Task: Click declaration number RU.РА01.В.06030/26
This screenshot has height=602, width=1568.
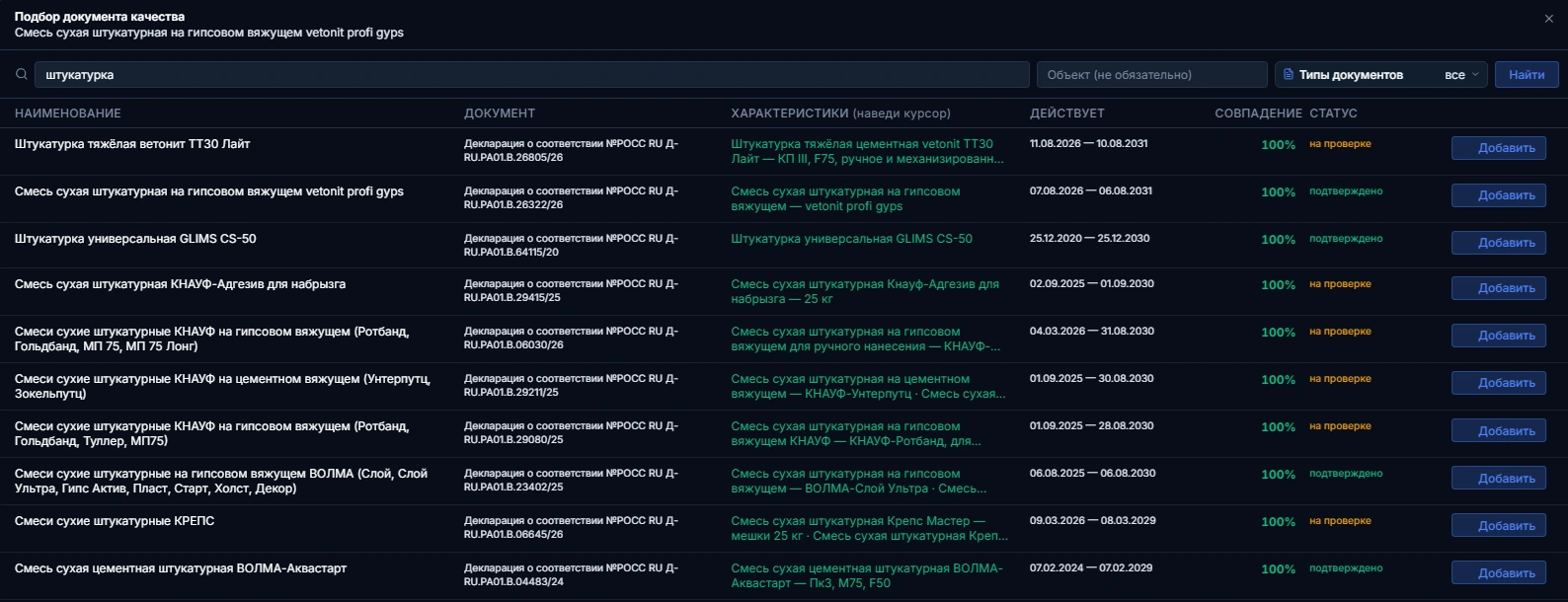Action: point(513,345)
